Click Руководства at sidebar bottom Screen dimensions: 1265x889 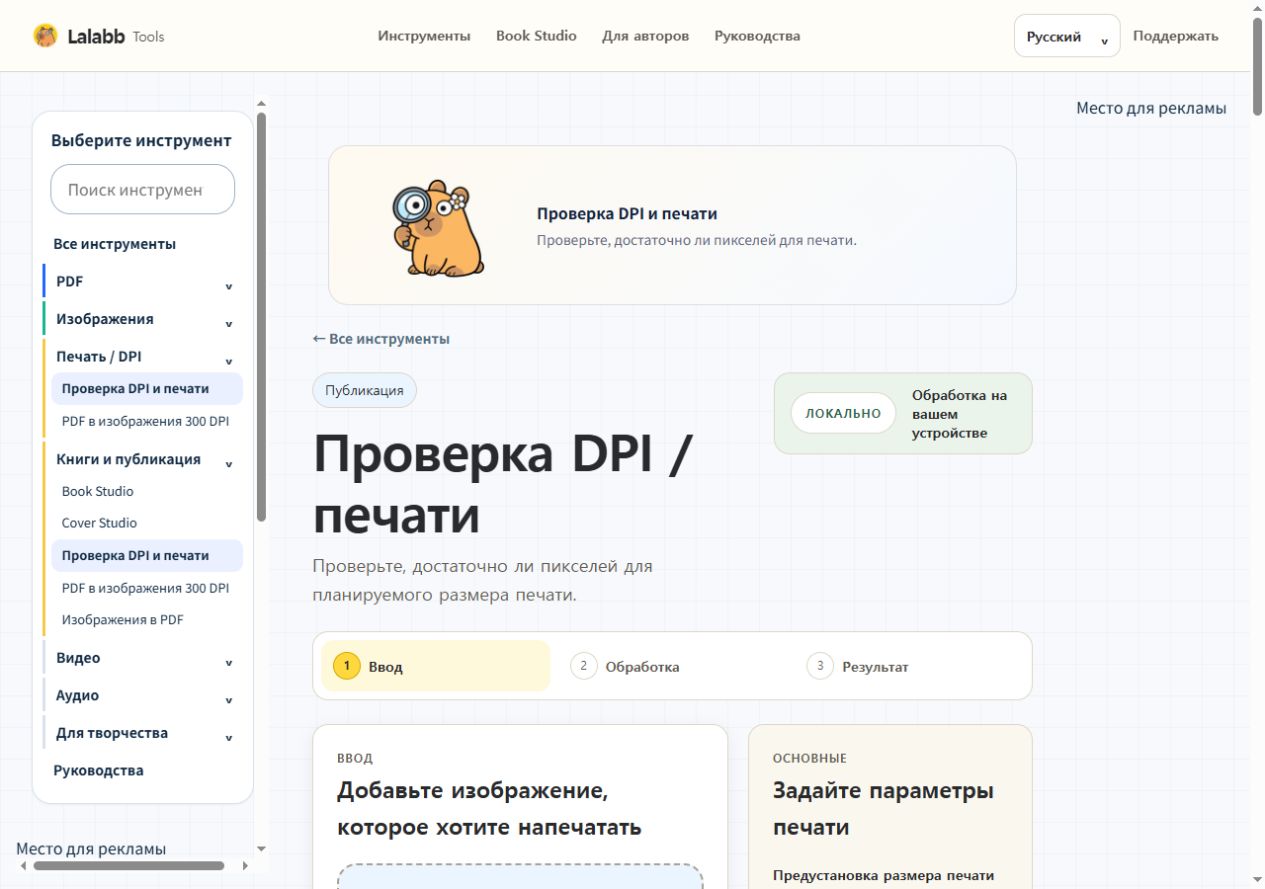tap(98, 770)
